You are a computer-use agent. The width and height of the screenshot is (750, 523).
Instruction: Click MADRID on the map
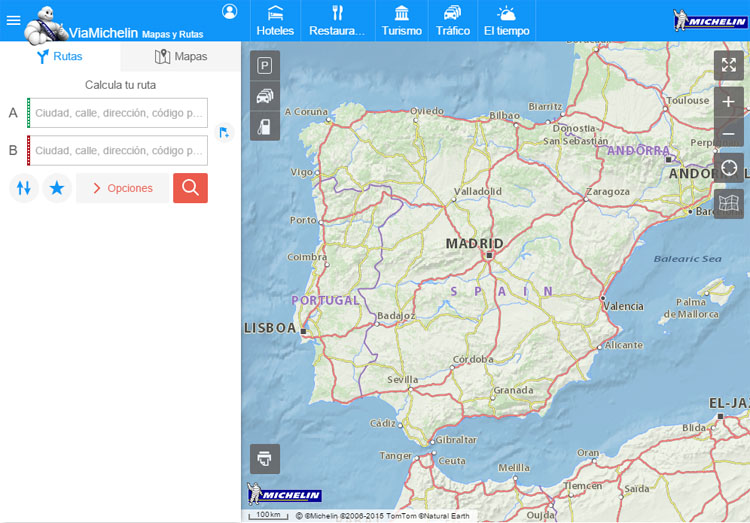click(474, 244)
